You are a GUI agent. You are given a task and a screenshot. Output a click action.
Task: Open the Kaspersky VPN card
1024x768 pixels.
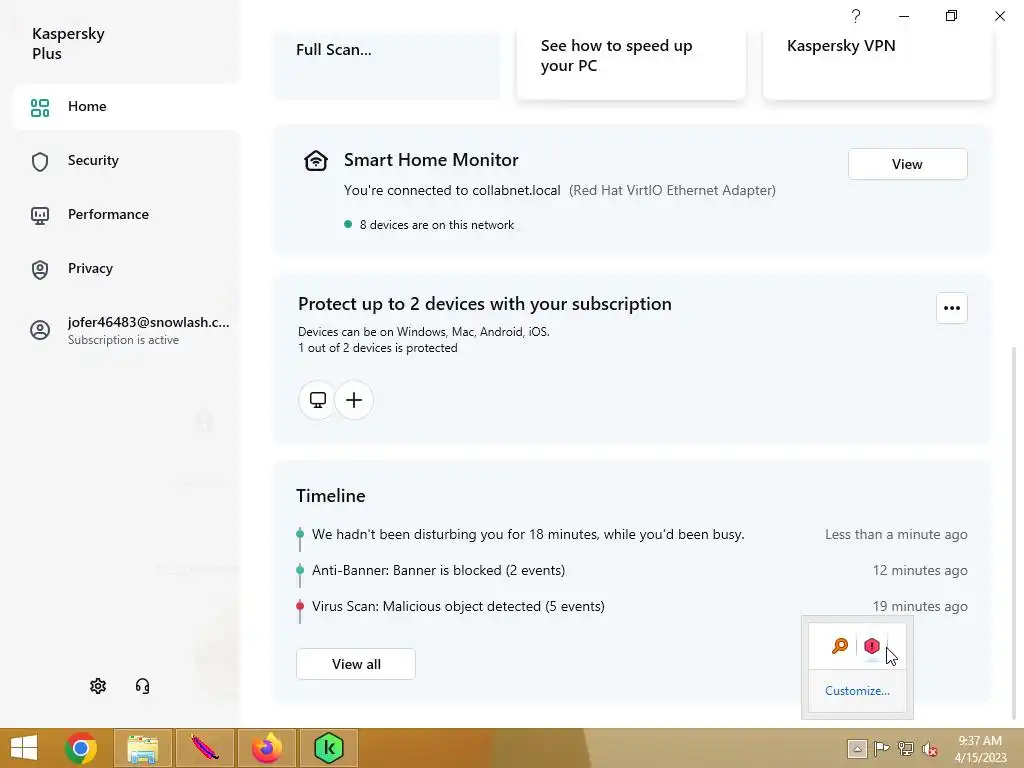tap(878, 64)
